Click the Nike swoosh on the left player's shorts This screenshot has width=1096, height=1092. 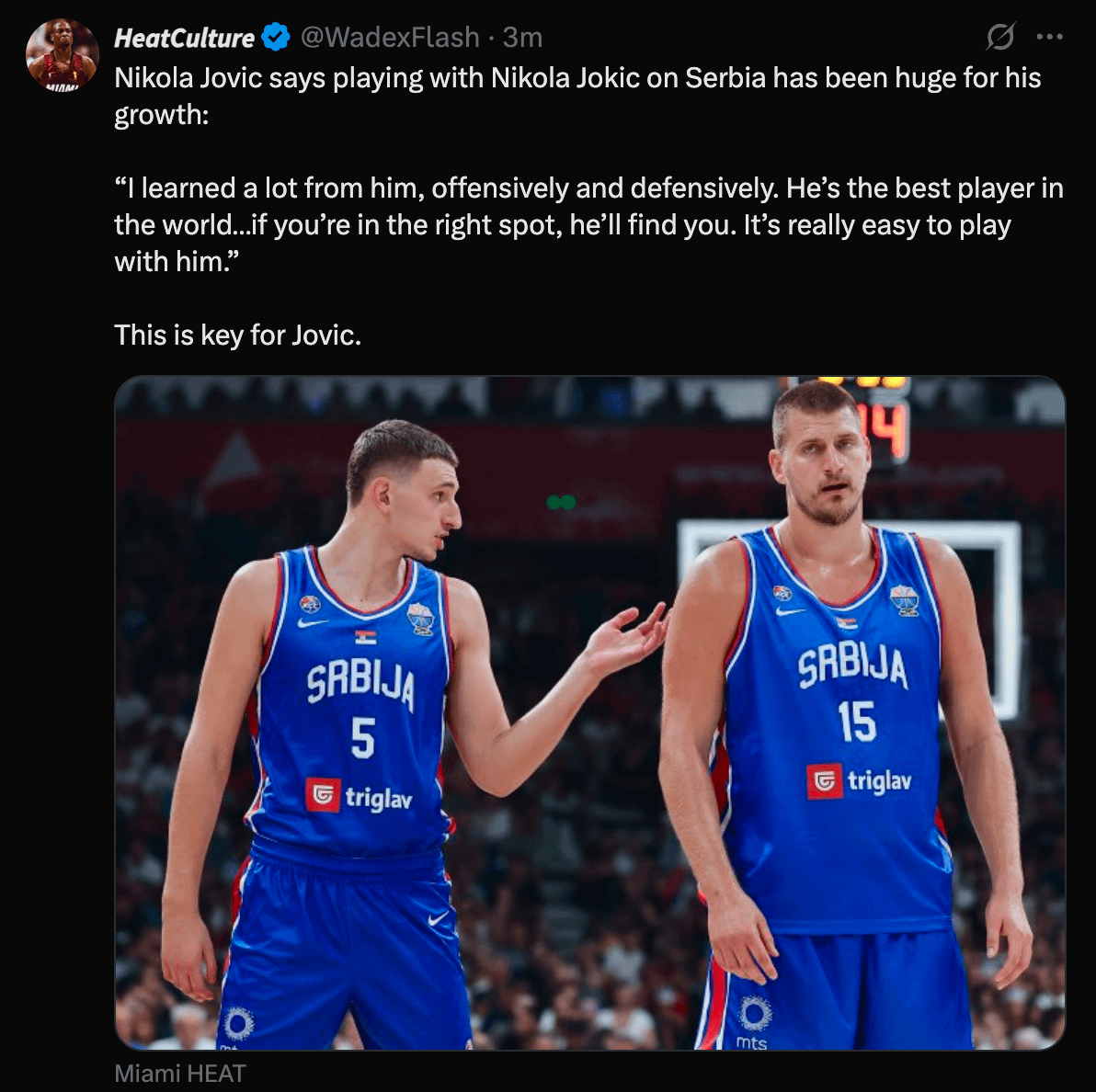pyautogui.click(x=439, y=917)
